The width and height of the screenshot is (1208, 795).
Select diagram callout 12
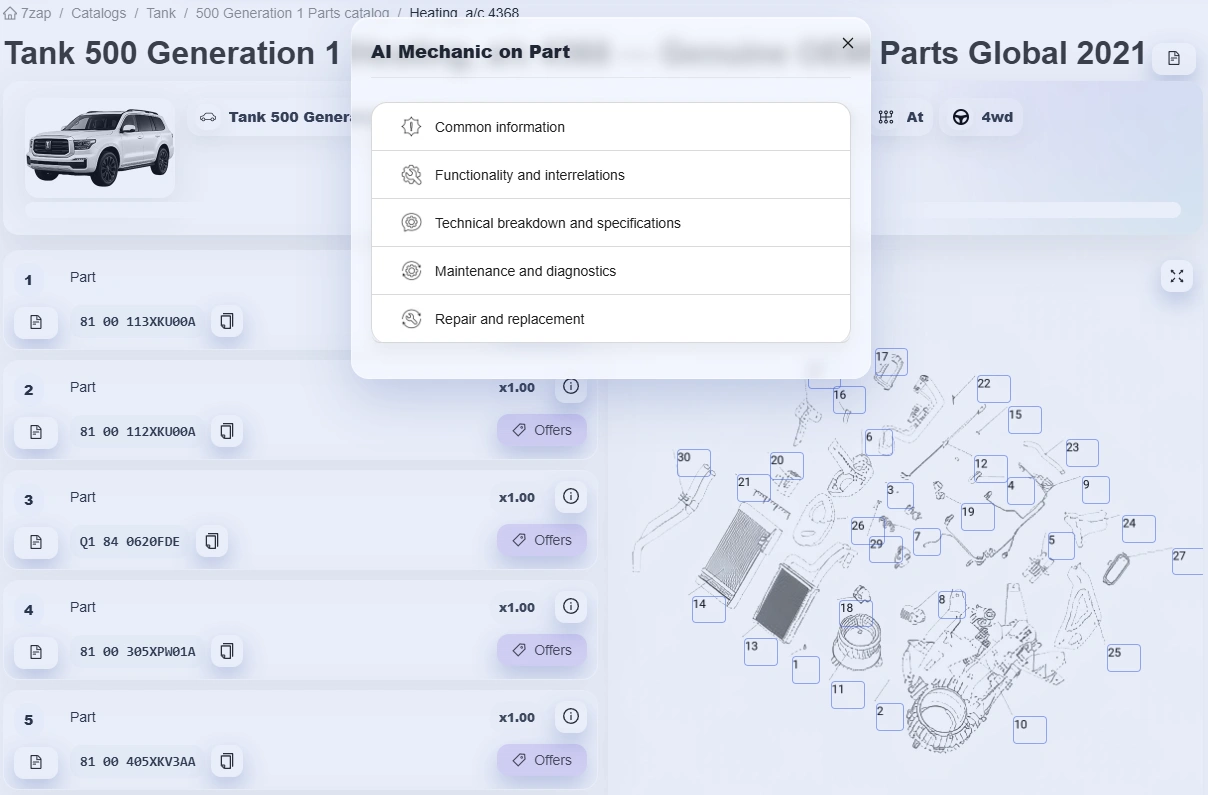[990, 469]
